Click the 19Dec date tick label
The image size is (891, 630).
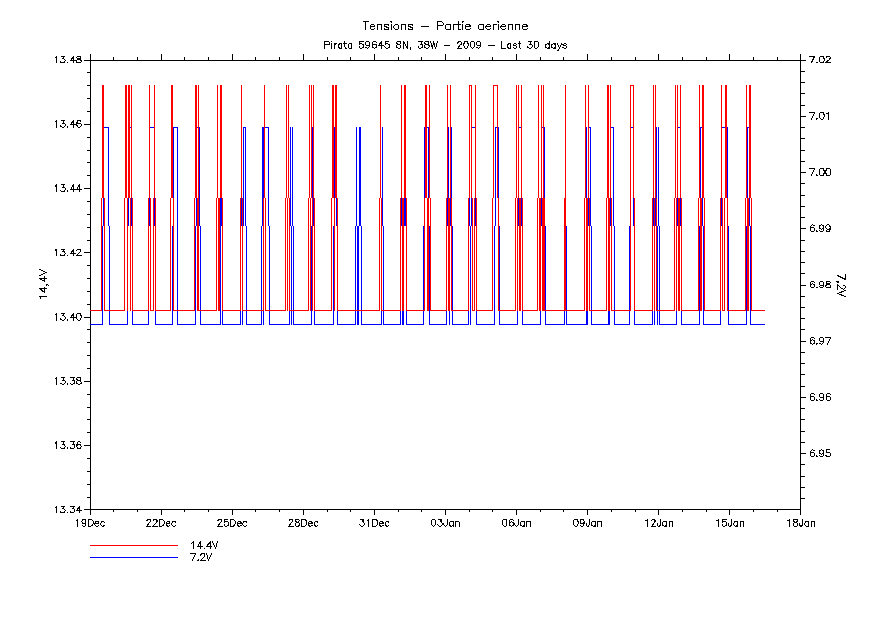pyautogui.click(x=90, y=522)
